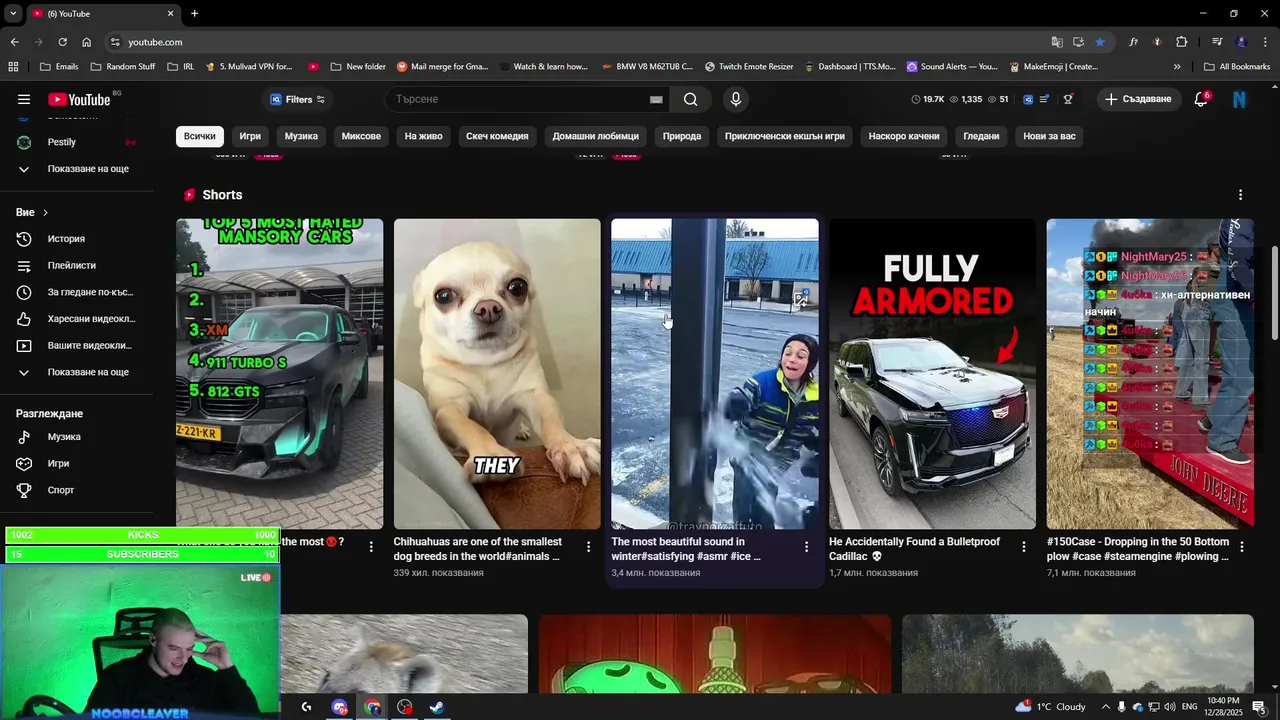The image size is (1280, 720).
Task: Click the YouTube logo to go home
Action: pyautogui.click(x=79, y=99)
